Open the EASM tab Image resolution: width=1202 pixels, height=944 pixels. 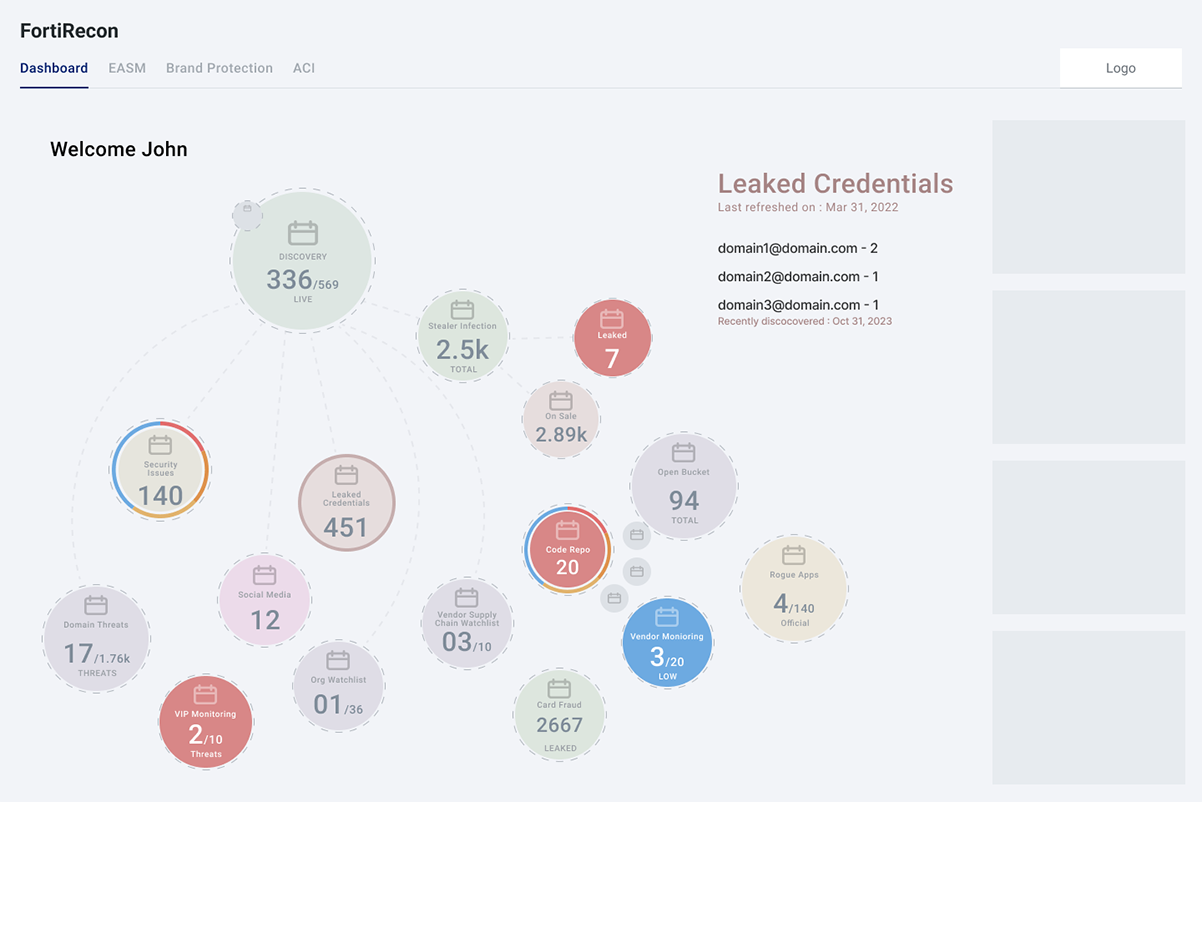[127, 68]
